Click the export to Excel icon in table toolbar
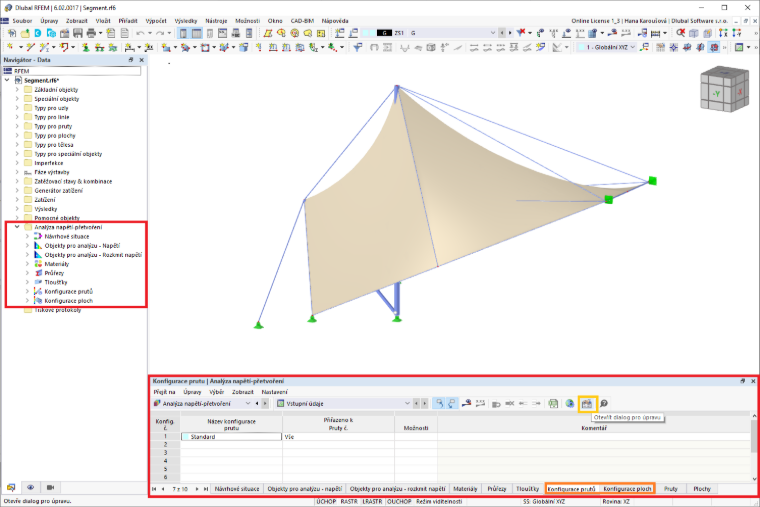This screenshot has height=507, width=760. click(x=553, y=403)
